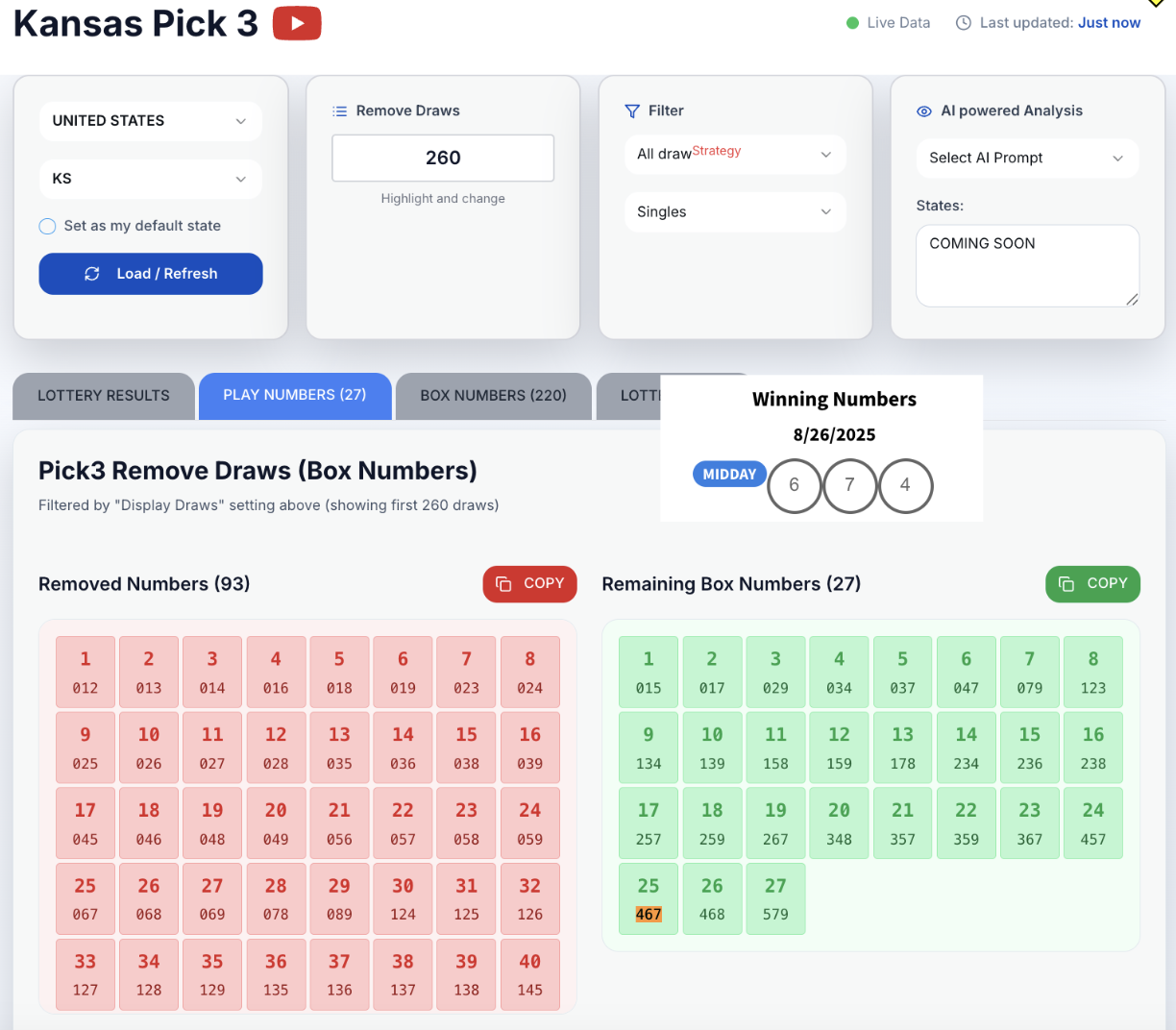Switch to the BOX NUMBERS (220) tab
This screenshot has width=1176, height=1030.
(x=494, y=396)
